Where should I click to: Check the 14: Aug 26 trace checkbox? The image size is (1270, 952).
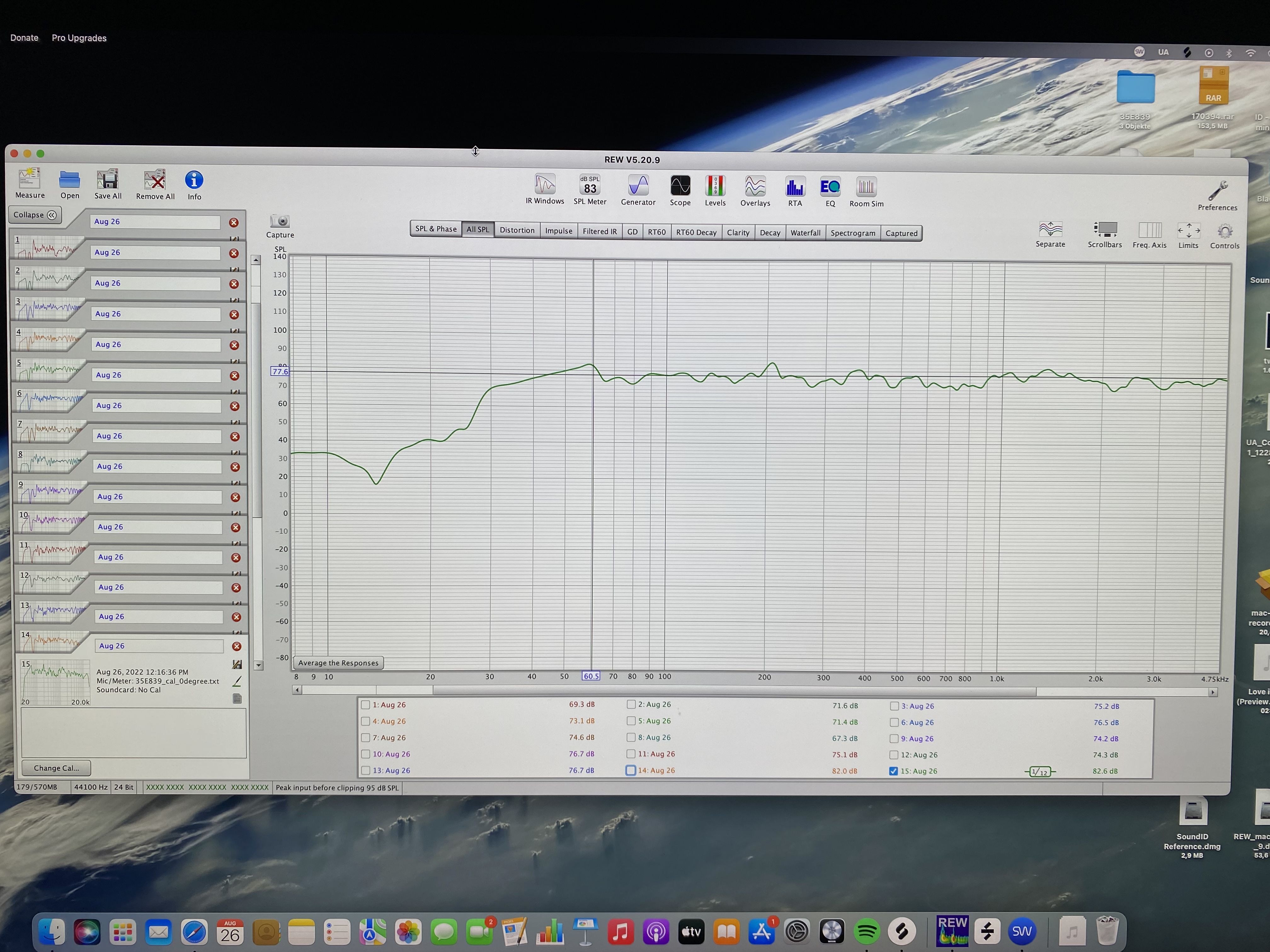coord(631,771)
